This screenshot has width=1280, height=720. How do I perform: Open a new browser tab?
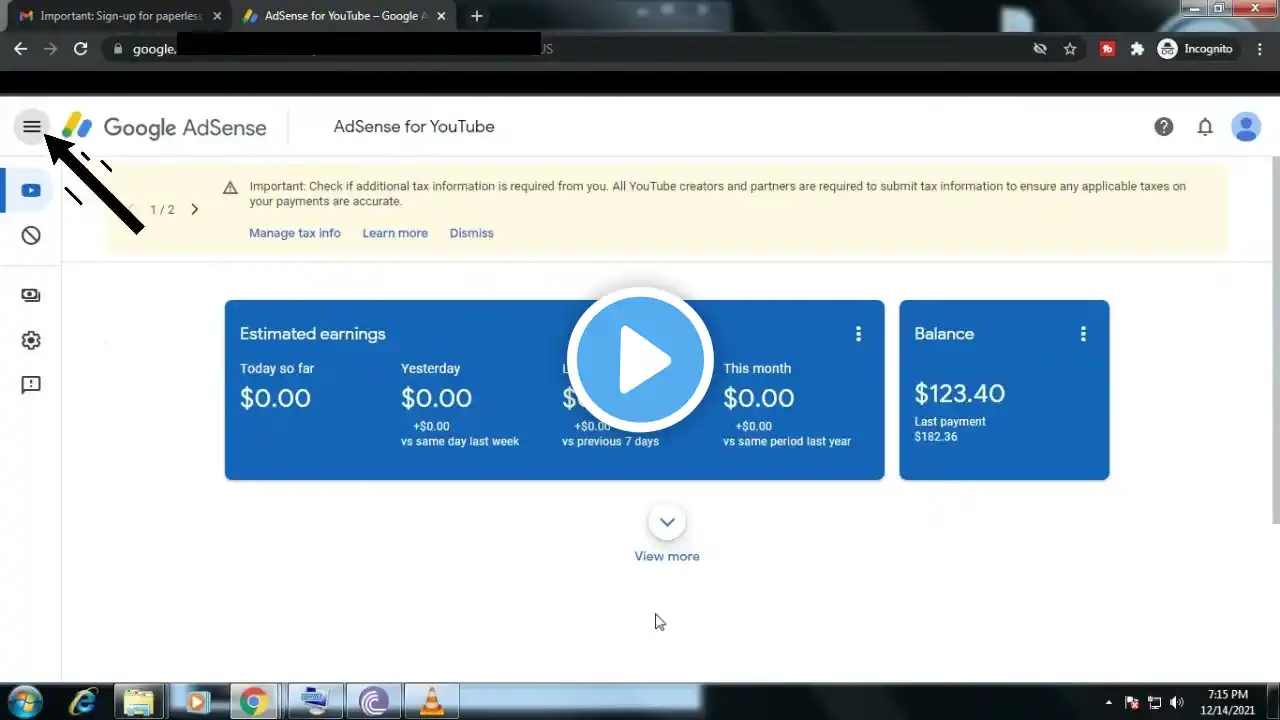coord(477,16)
